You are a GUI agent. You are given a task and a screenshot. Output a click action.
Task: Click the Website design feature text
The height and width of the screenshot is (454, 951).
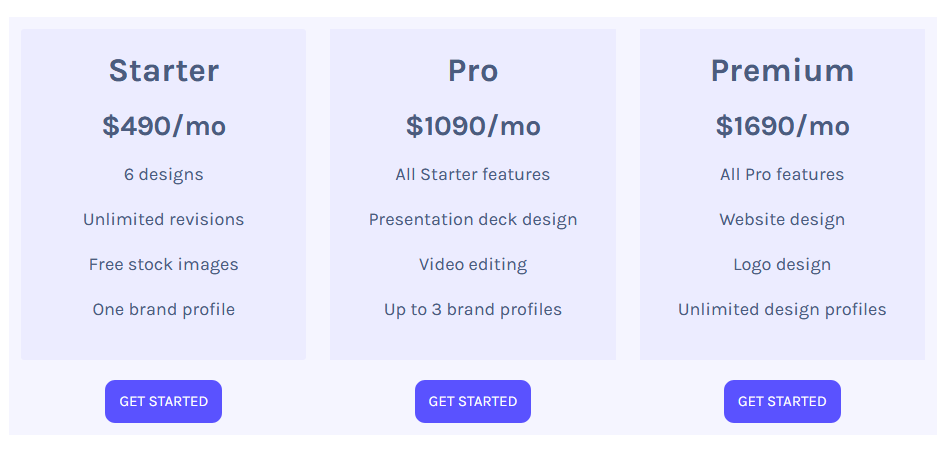(x=782, y=219)
